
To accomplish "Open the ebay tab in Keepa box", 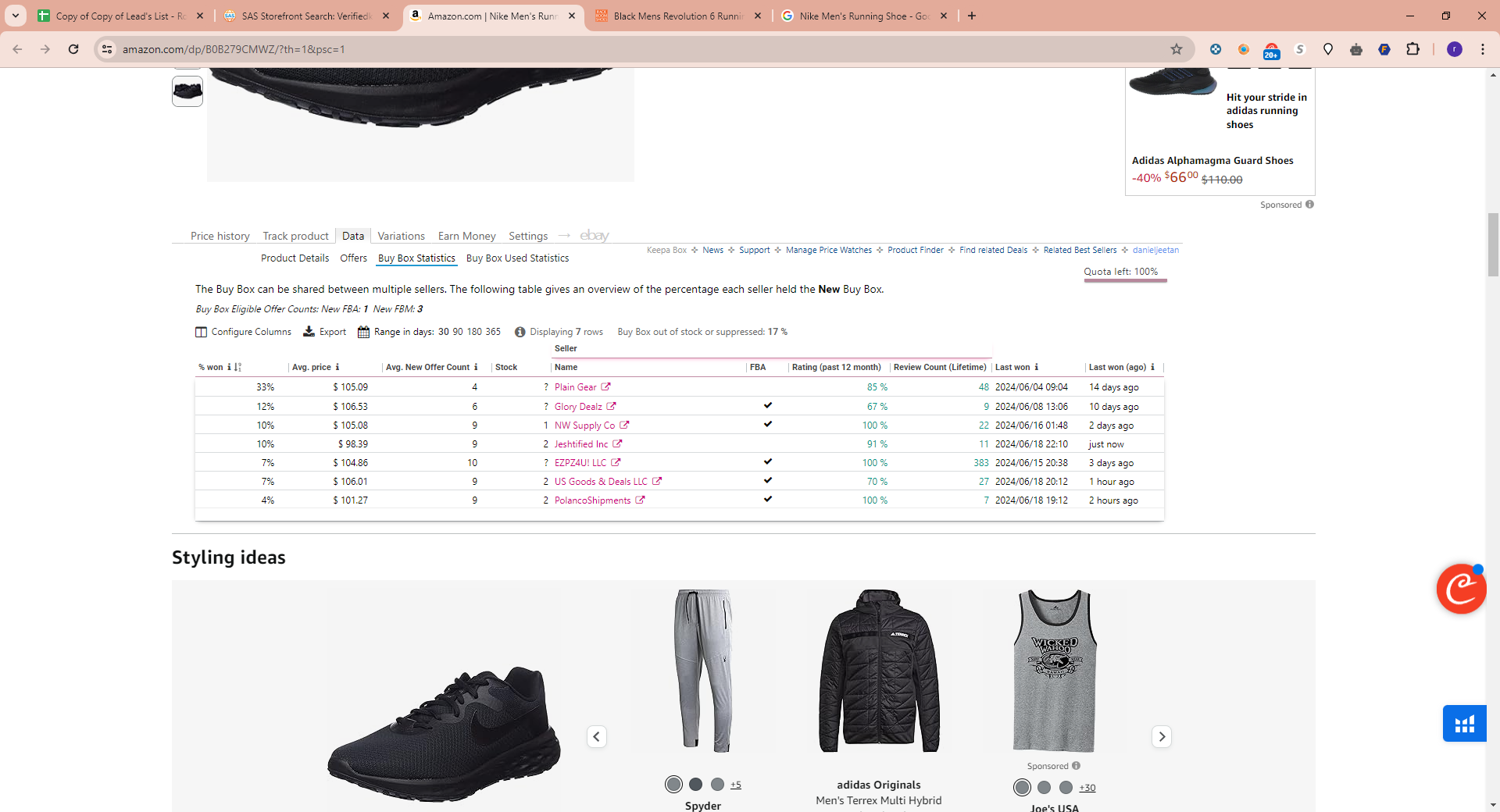I will point(595,236).
